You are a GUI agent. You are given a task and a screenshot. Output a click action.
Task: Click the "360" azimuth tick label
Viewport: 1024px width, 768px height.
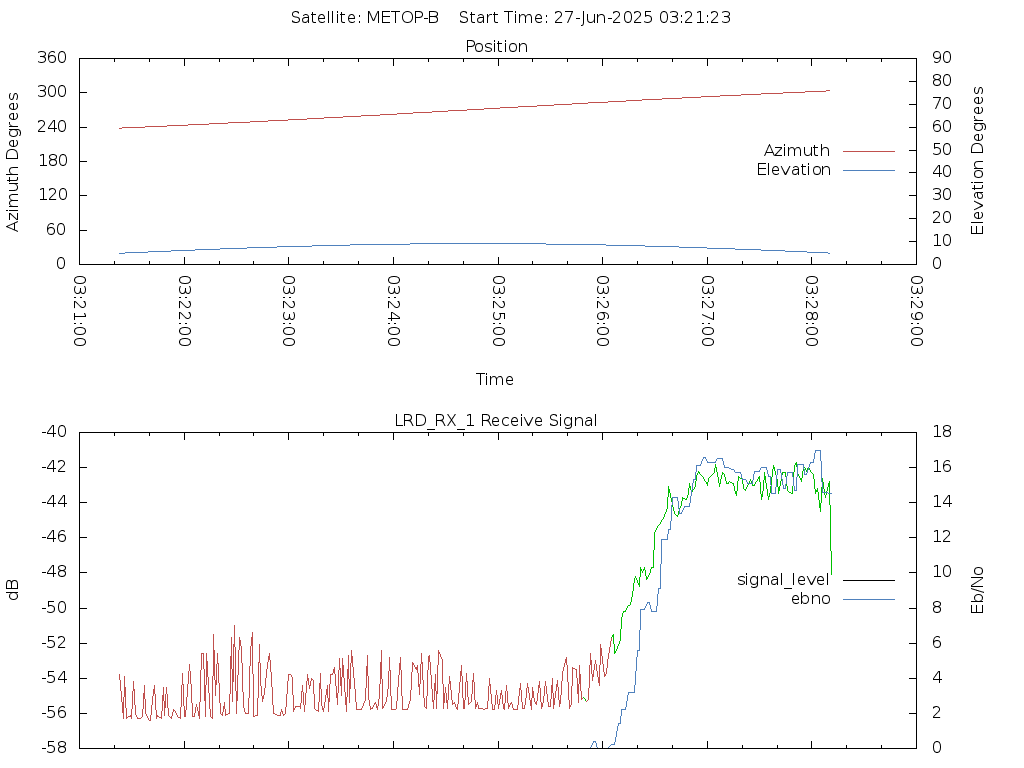(x=52, y=58)
